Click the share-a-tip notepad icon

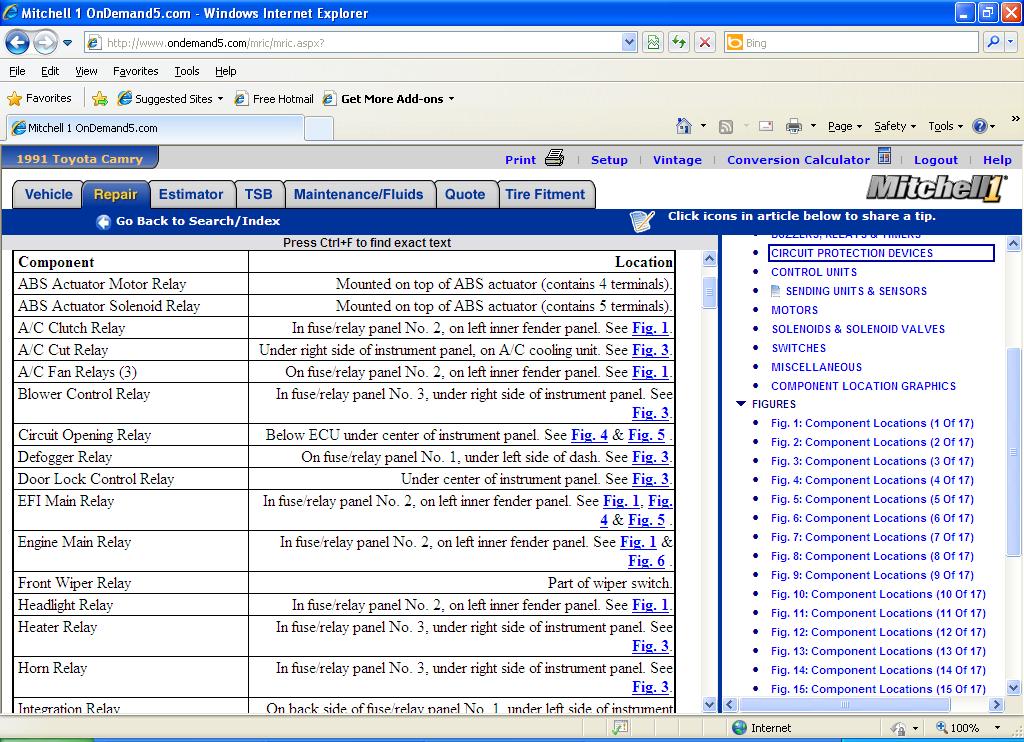click(x=642, y=220)
